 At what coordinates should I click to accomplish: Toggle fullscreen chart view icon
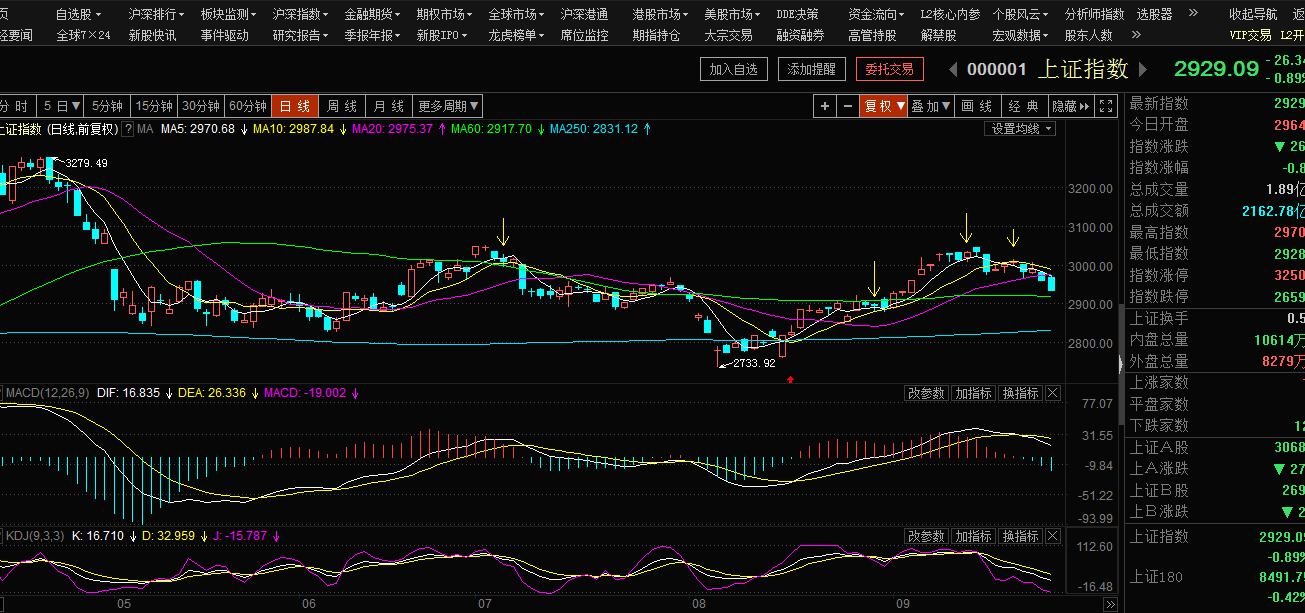(1106, 106)
